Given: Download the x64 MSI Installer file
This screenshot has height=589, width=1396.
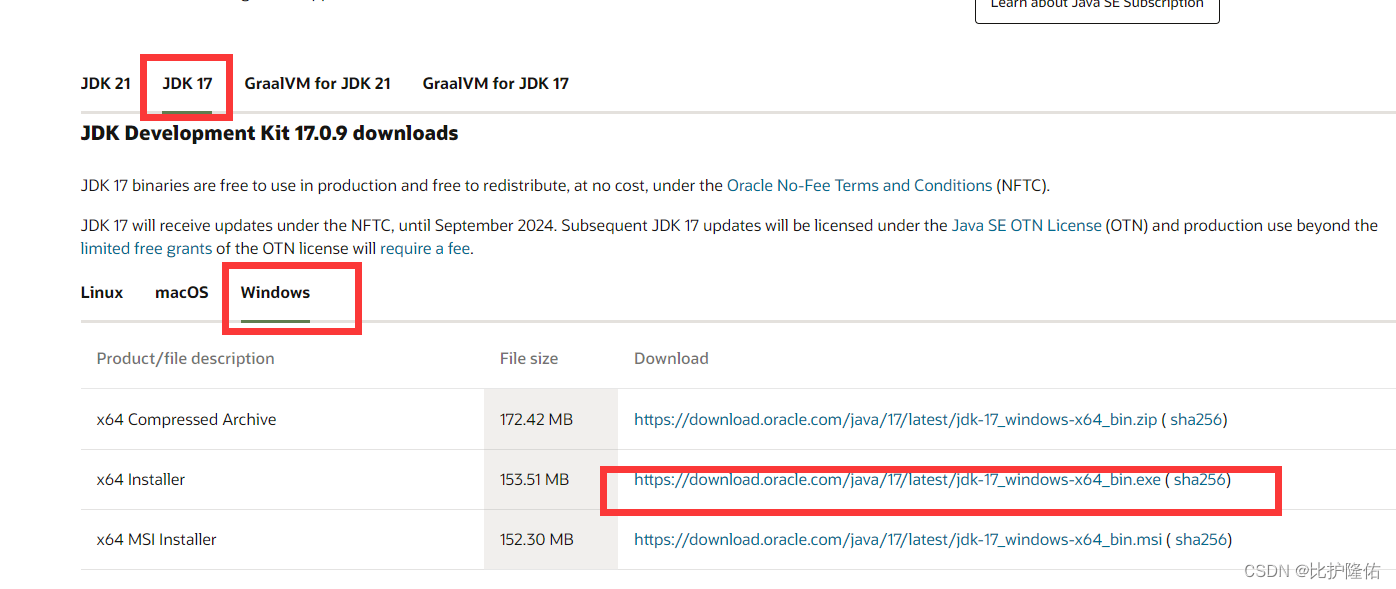Looking at the screenshot, I should (897, 539).
